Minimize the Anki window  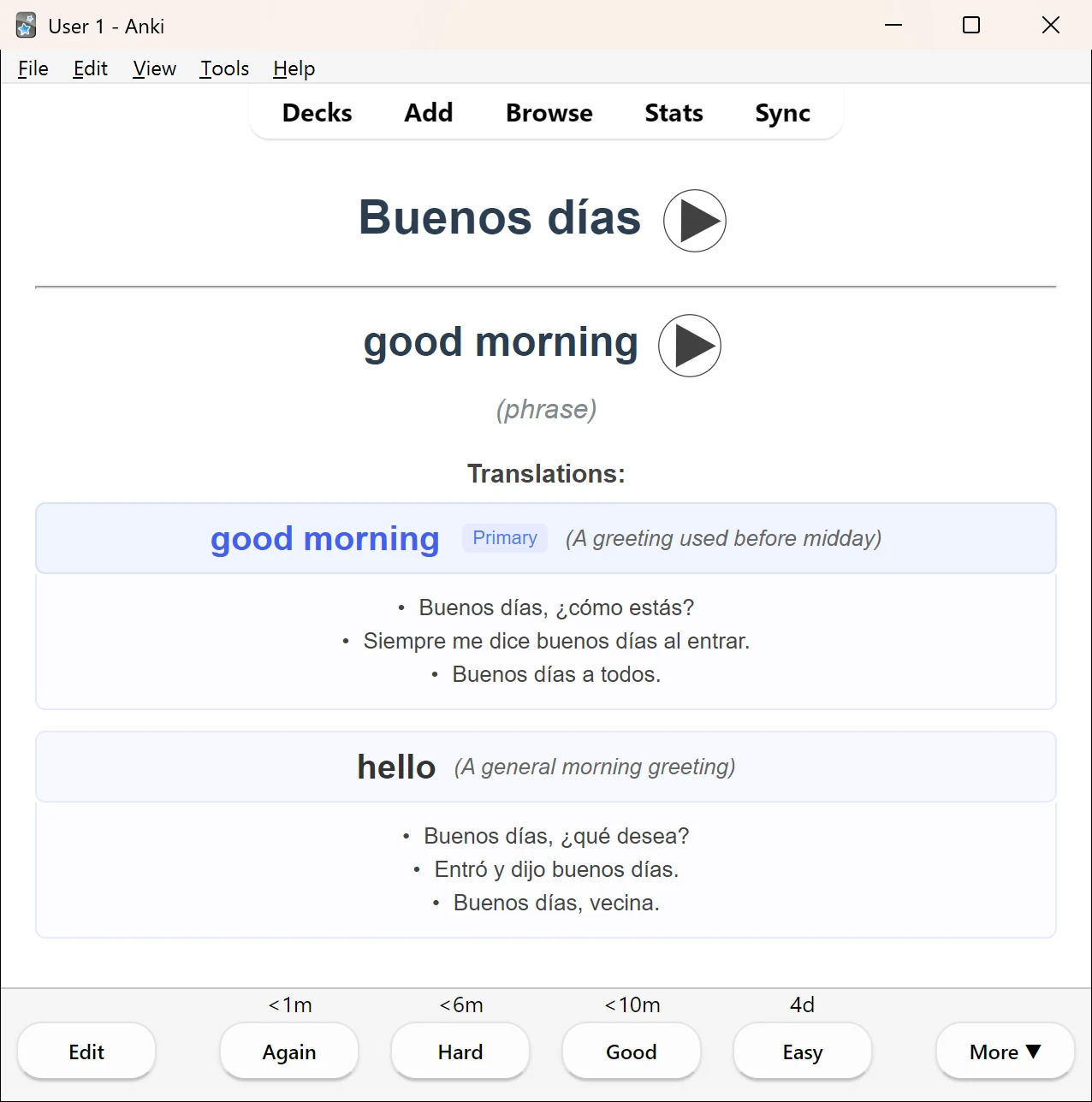893,26
